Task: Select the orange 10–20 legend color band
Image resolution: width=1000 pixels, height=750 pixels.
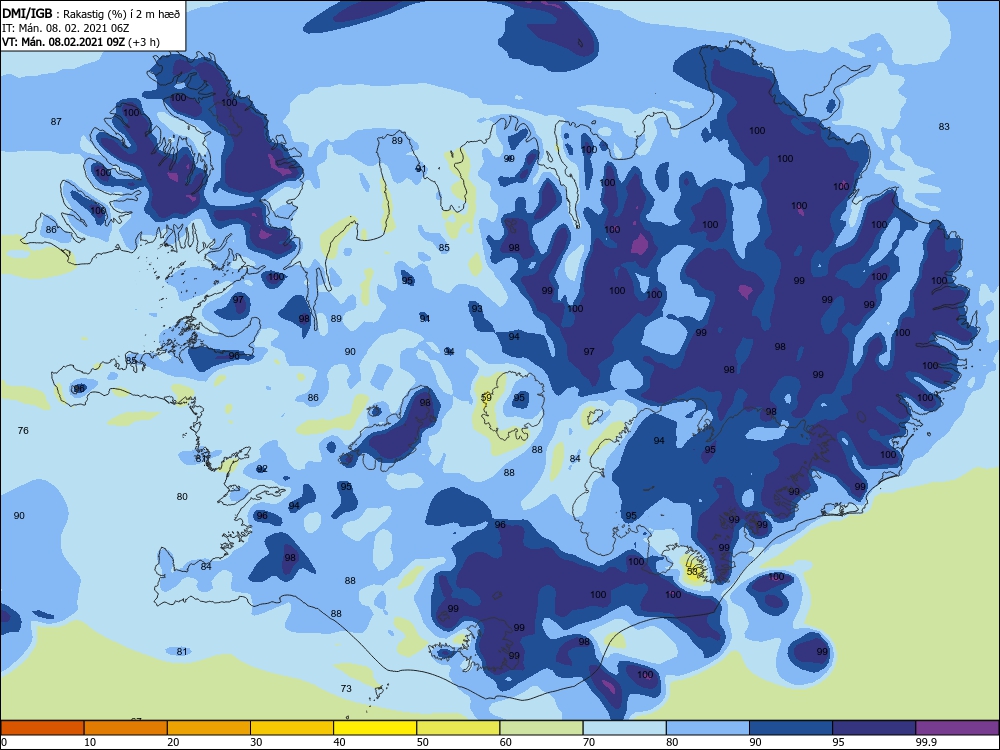Action: click(126, 728)
